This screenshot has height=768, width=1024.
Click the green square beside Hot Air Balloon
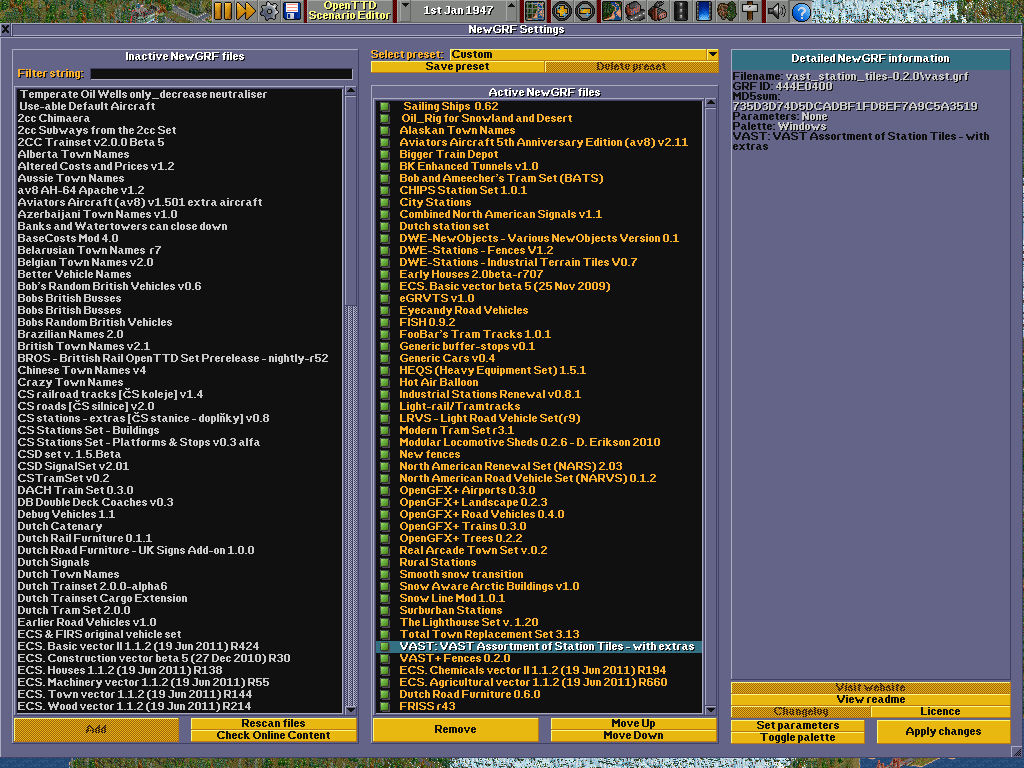(385, 382)
